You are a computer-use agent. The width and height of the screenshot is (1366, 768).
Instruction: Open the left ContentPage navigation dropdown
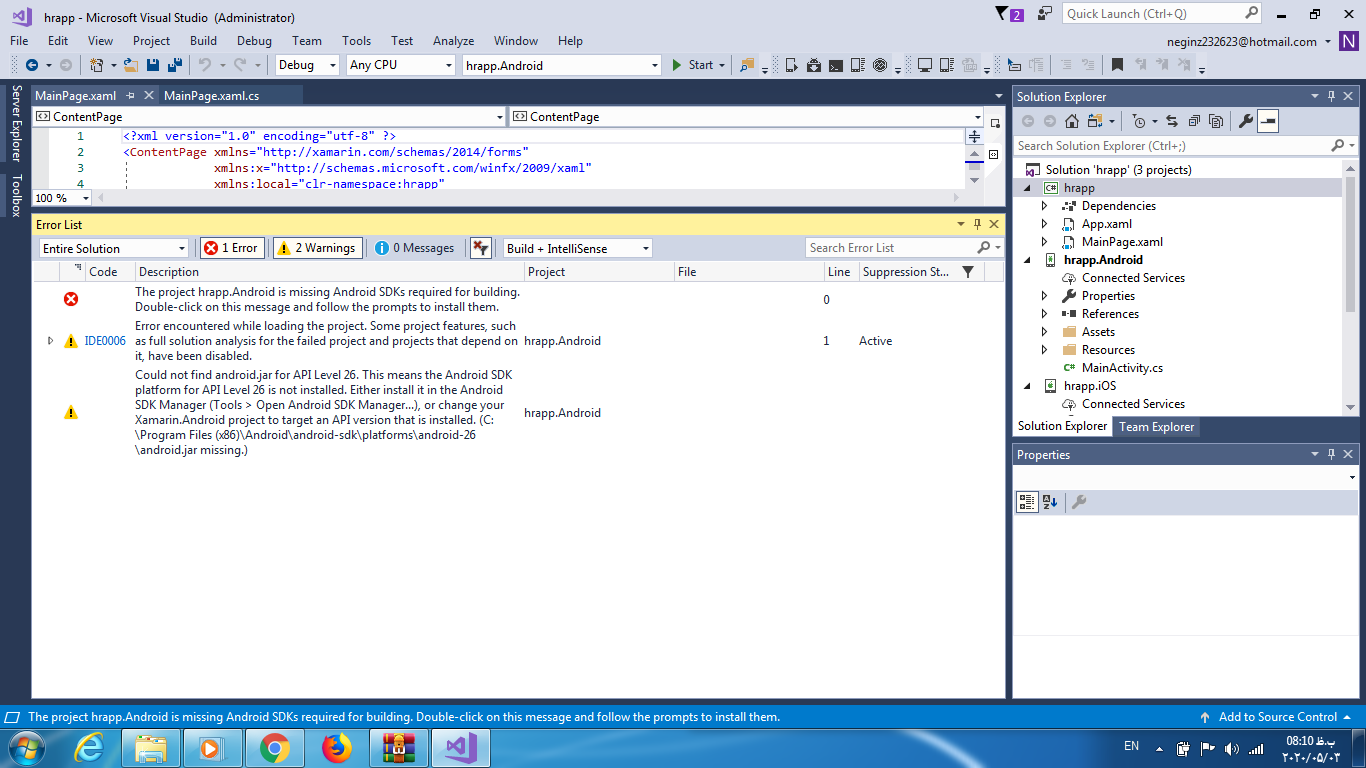(x=269, y=117)
